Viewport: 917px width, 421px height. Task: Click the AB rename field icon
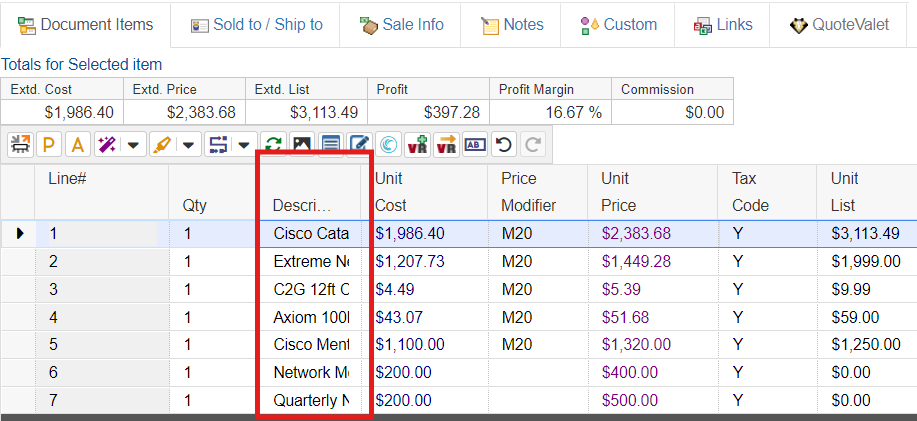coord(475,145)
